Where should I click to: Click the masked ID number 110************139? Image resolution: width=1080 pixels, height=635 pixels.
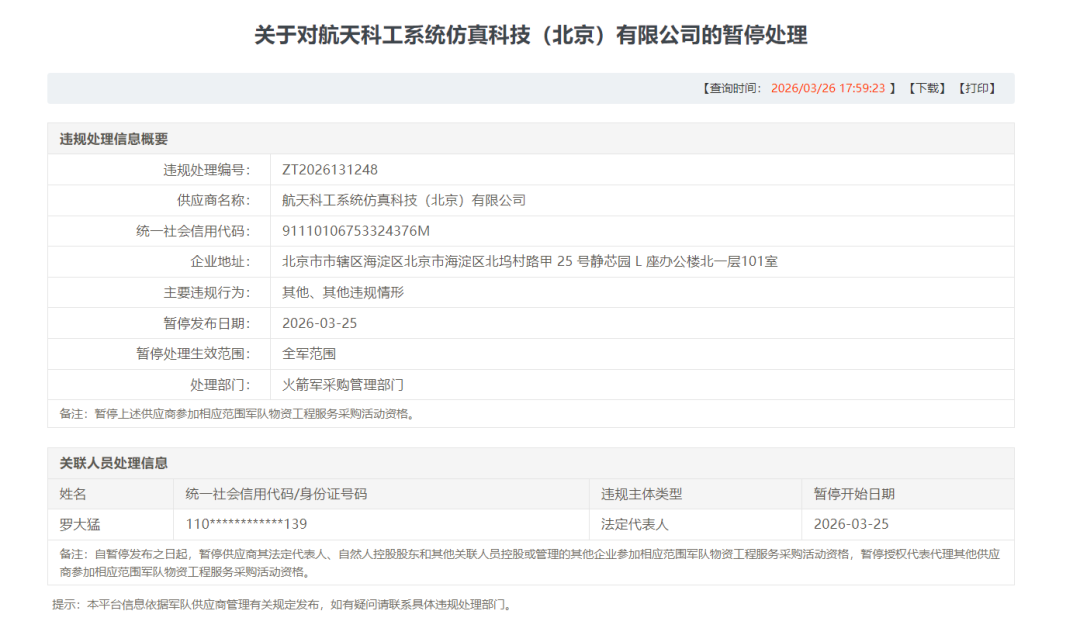[x=246, y=524]
